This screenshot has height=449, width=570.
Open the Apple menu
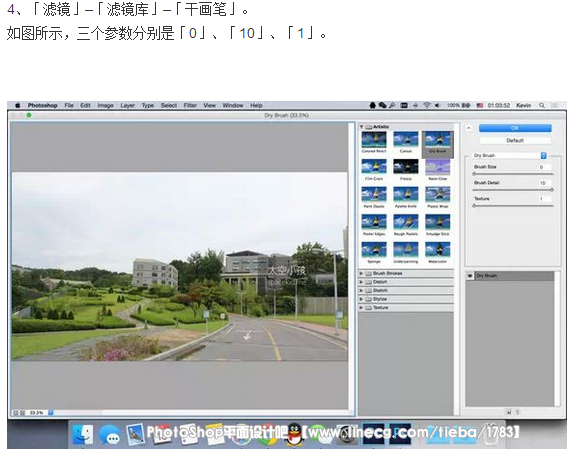click(x=17, y=105)
